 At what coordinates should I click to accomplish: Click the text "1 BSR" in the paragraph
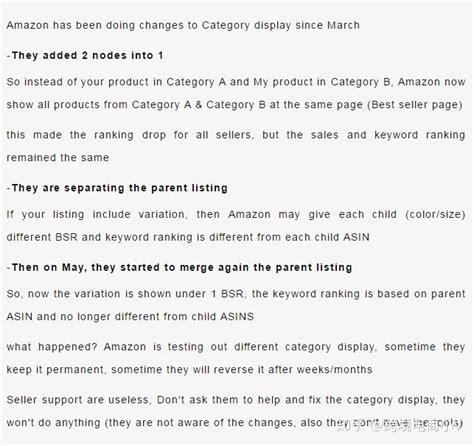pyautogui.click(x=227, y=294)
